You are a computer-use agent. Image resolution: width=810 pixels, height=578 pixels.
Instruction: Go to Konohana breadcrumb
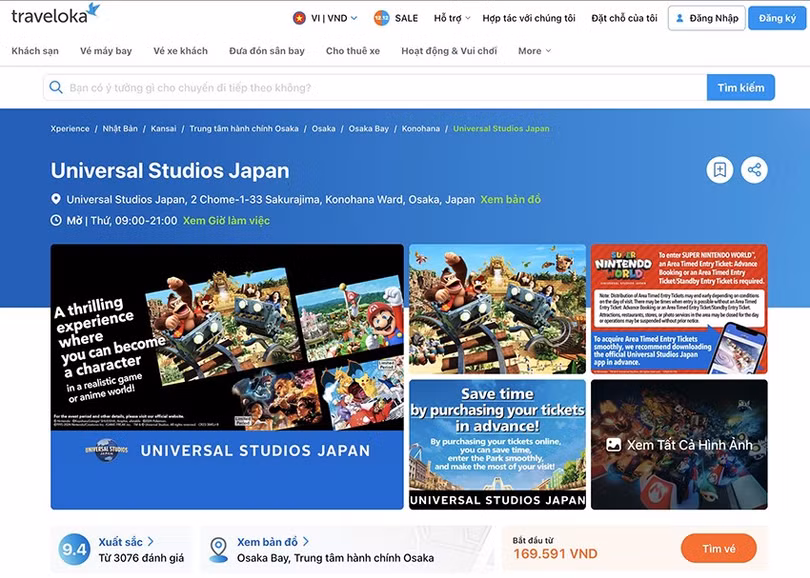click(420, 129)
